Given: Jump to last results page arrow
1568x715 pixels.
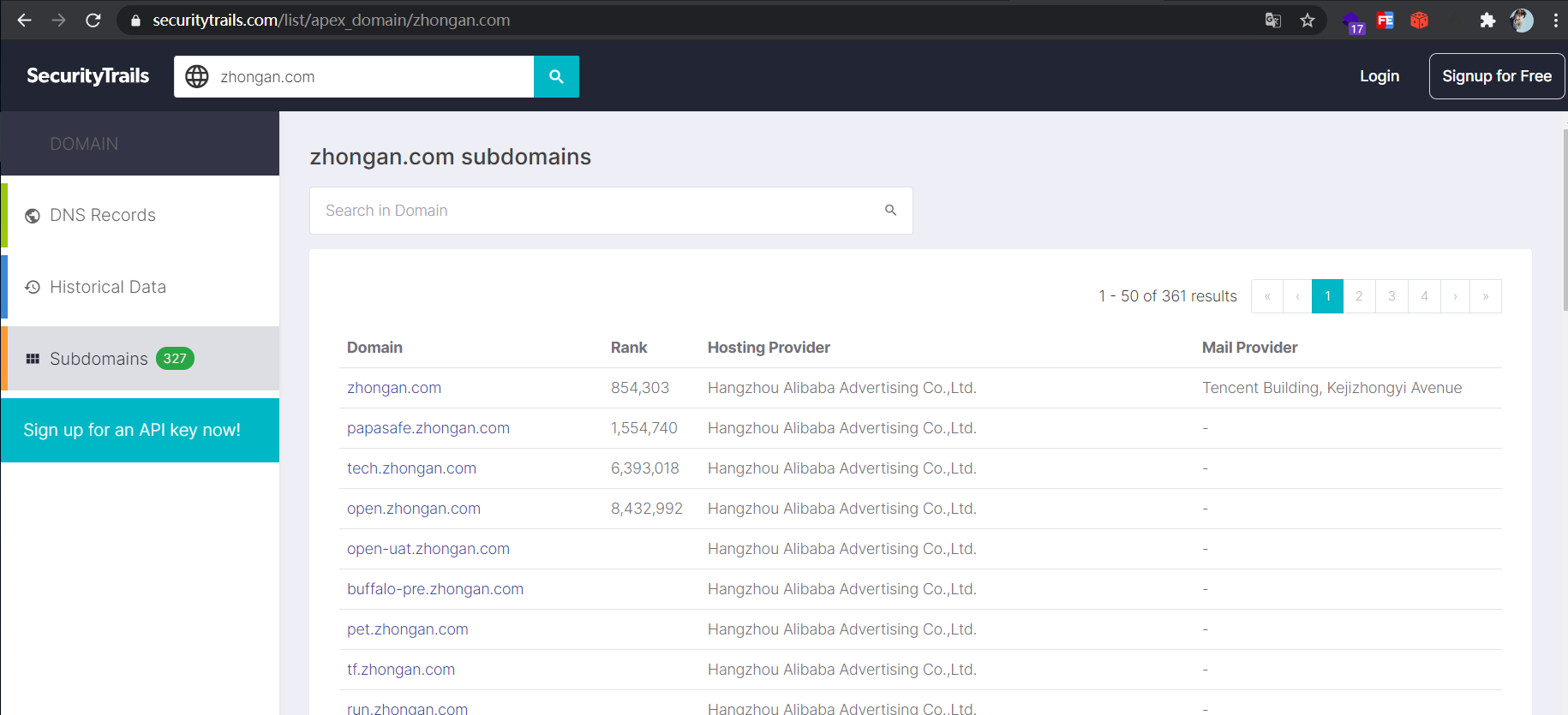Looking at the screenshot, I should 1486,296.
